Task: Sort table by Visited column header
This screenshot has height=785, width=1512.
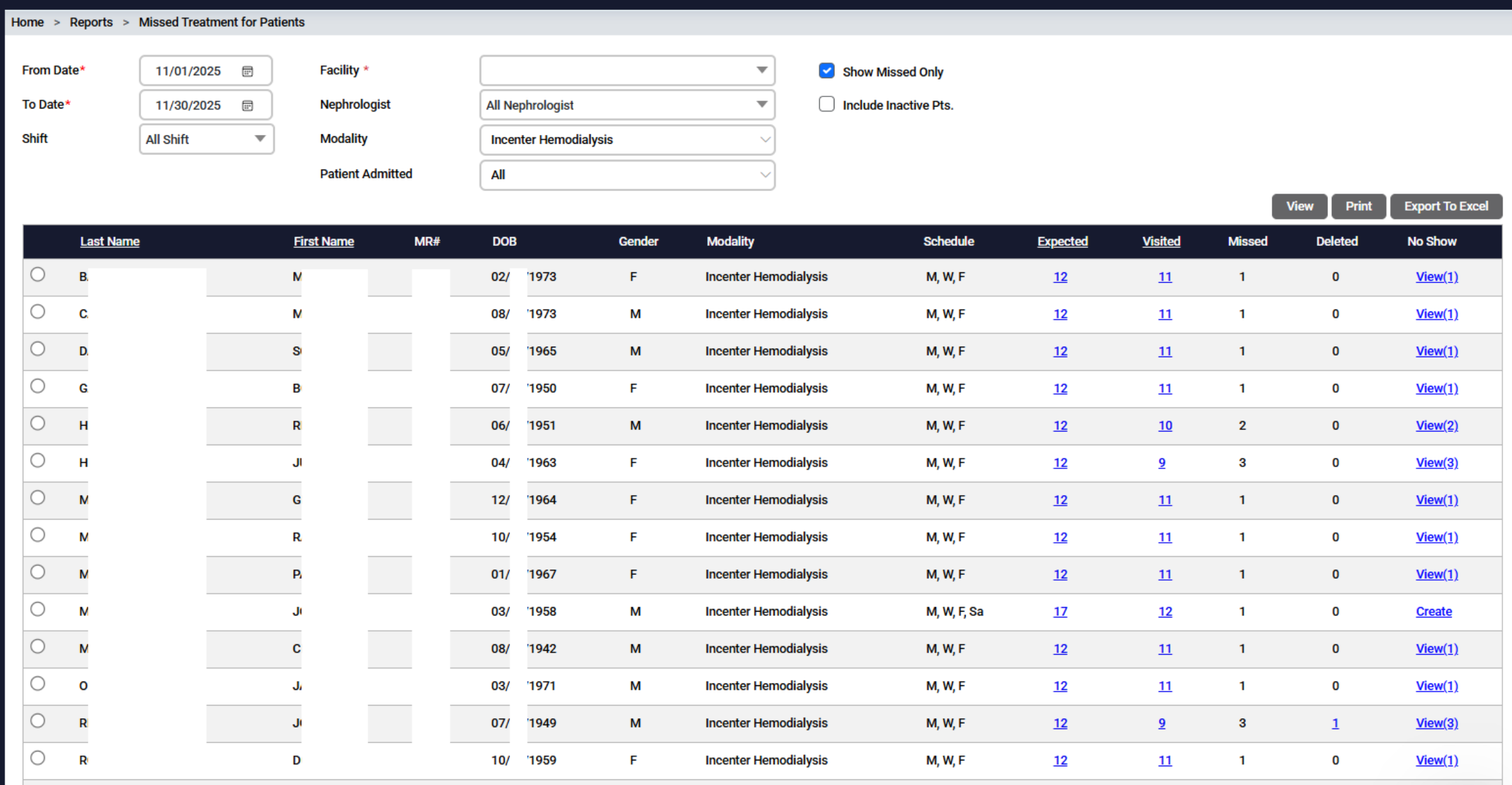Action: (x=1161, y=241)
